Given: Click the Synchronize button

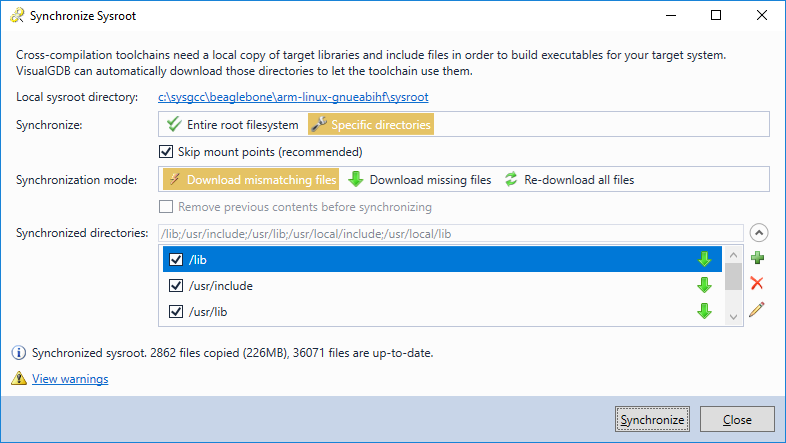Looking at the screenshot, I should click(652, 419).
